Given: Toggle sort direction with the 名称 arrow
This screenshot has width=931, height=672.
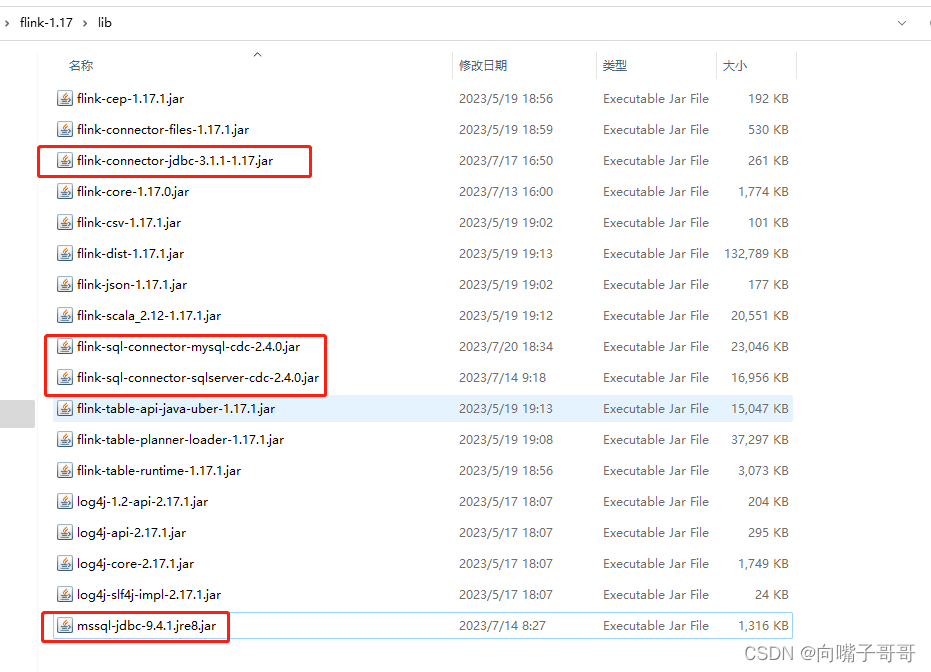Looking at the screenshot, I should click(258, 55).
